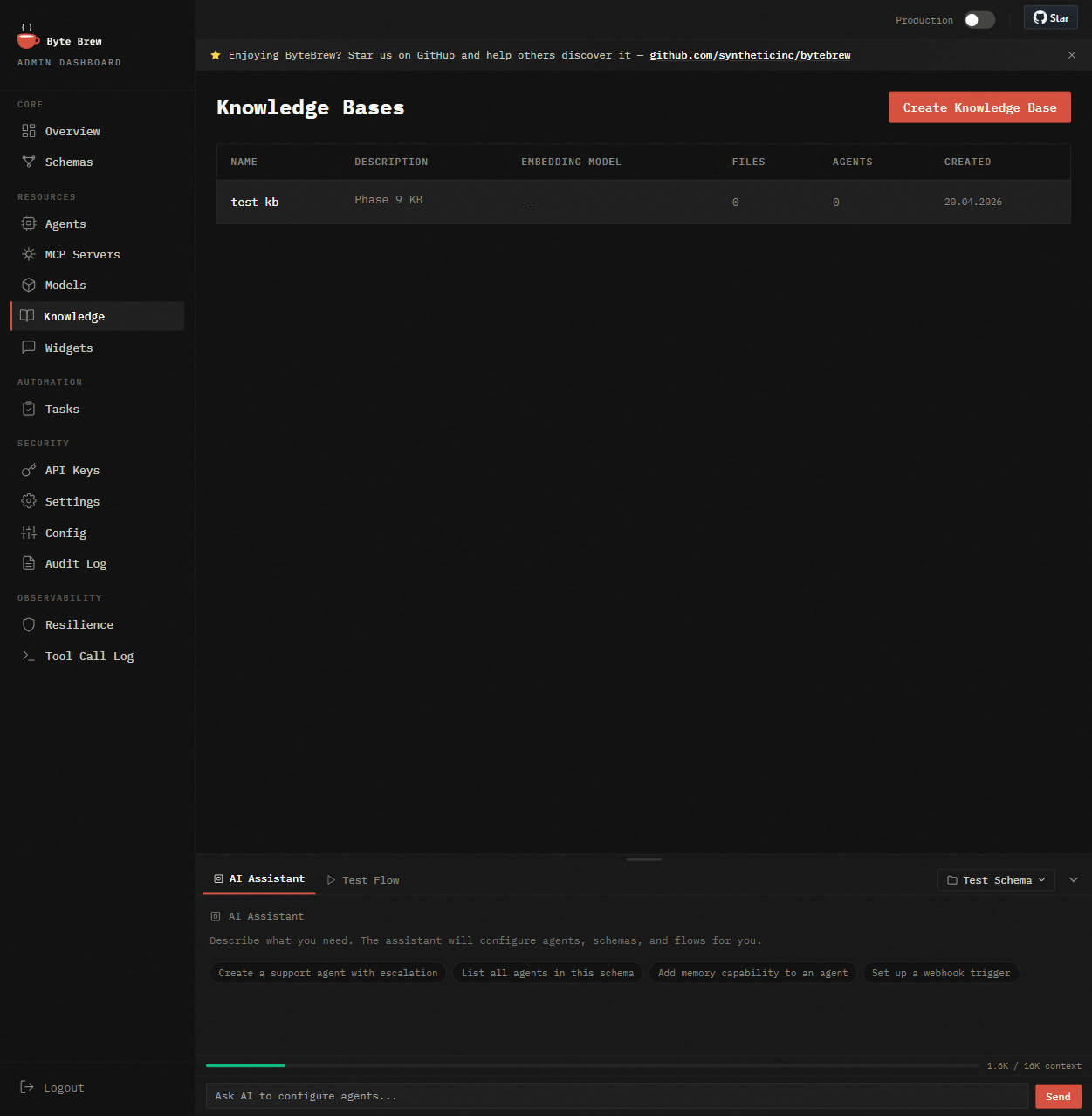Click the Logout arrow icon
This screenshot has width=1092, height=1116.
[x=27, y=1087]
